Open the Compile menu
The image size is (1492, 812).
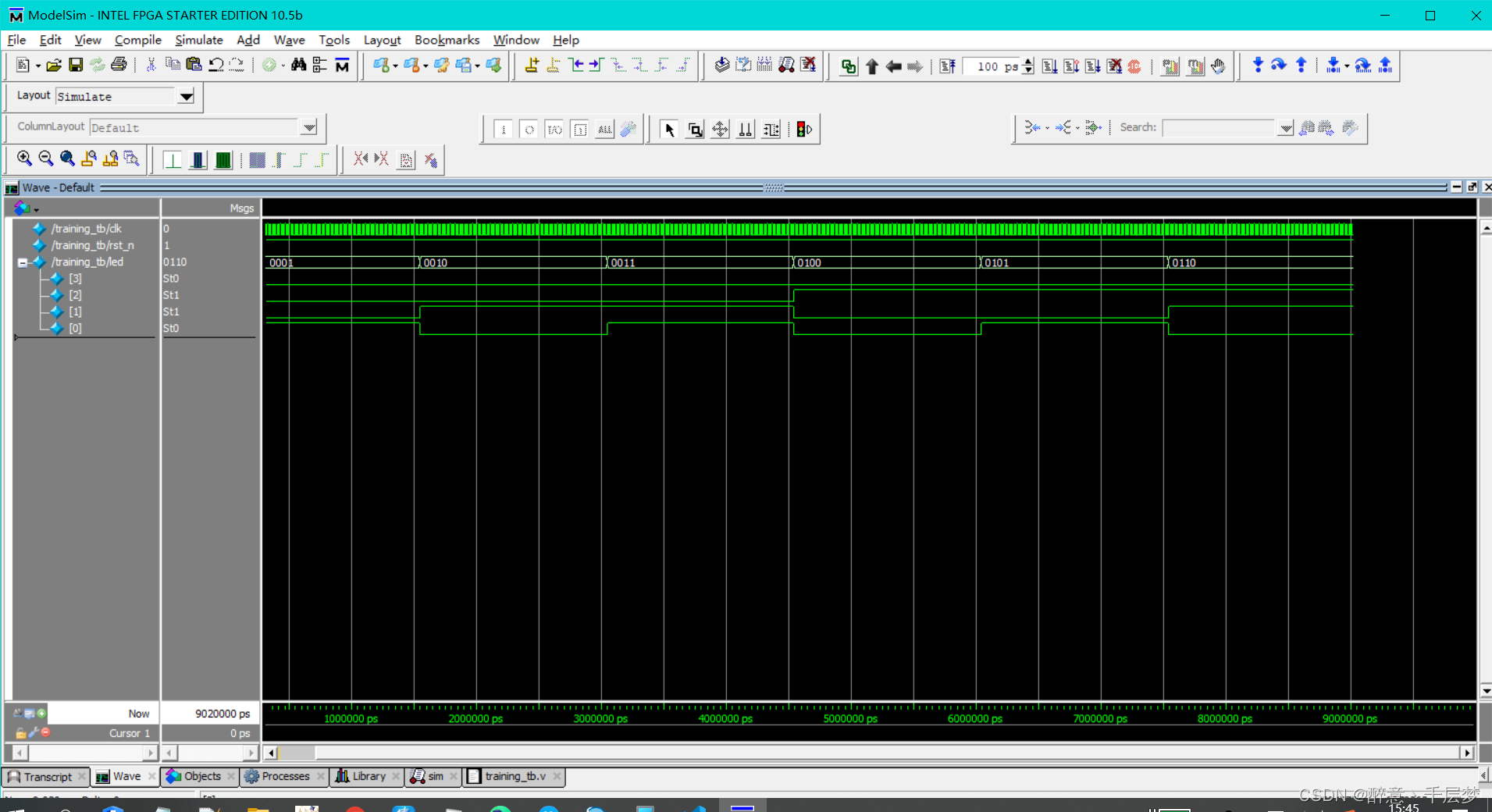(x=137, y=40)
